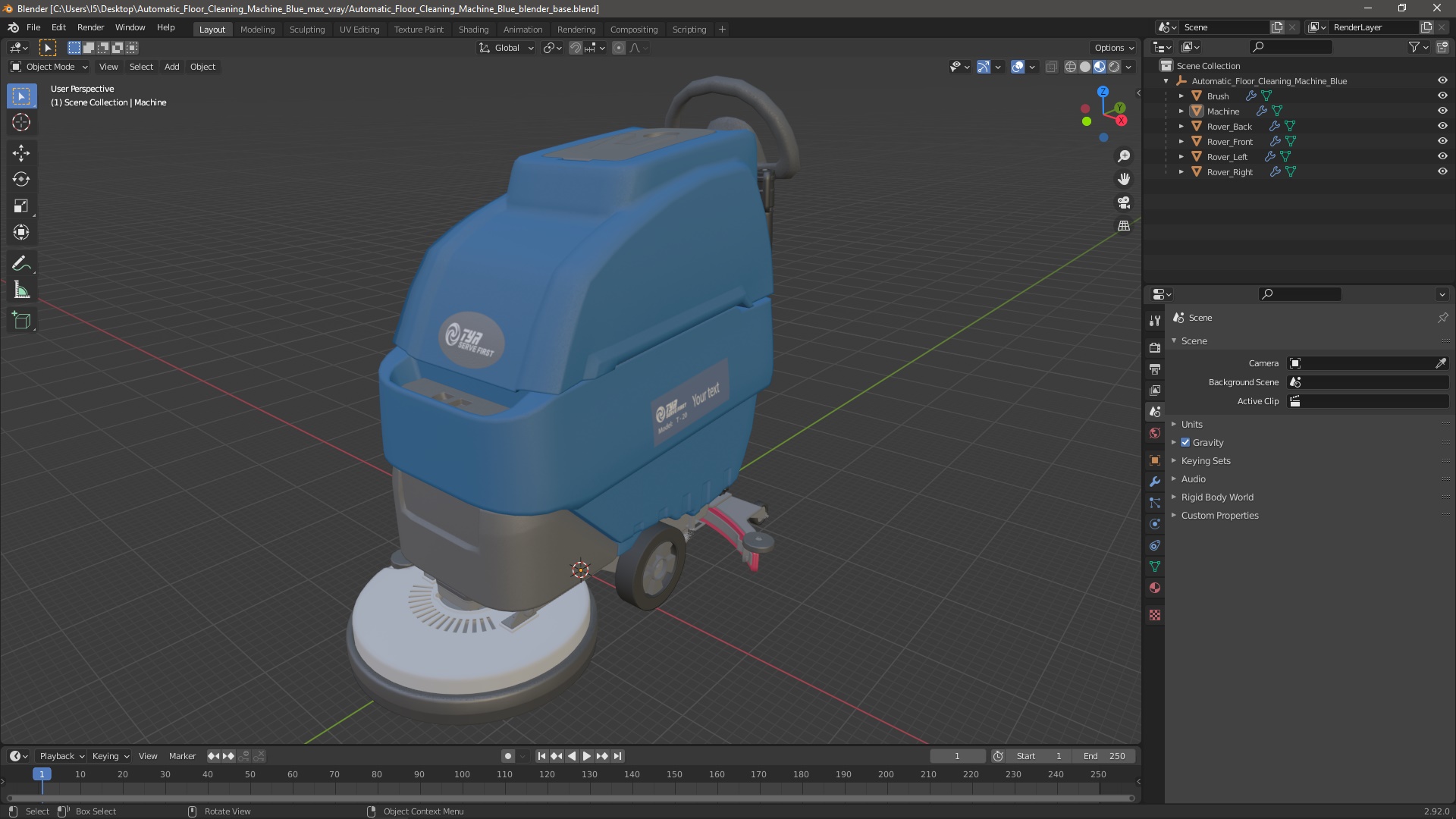Open the Tool properties tab
Viewport: 1456px width, 819px height.
pyautogui.click(x=1155, y=321)
